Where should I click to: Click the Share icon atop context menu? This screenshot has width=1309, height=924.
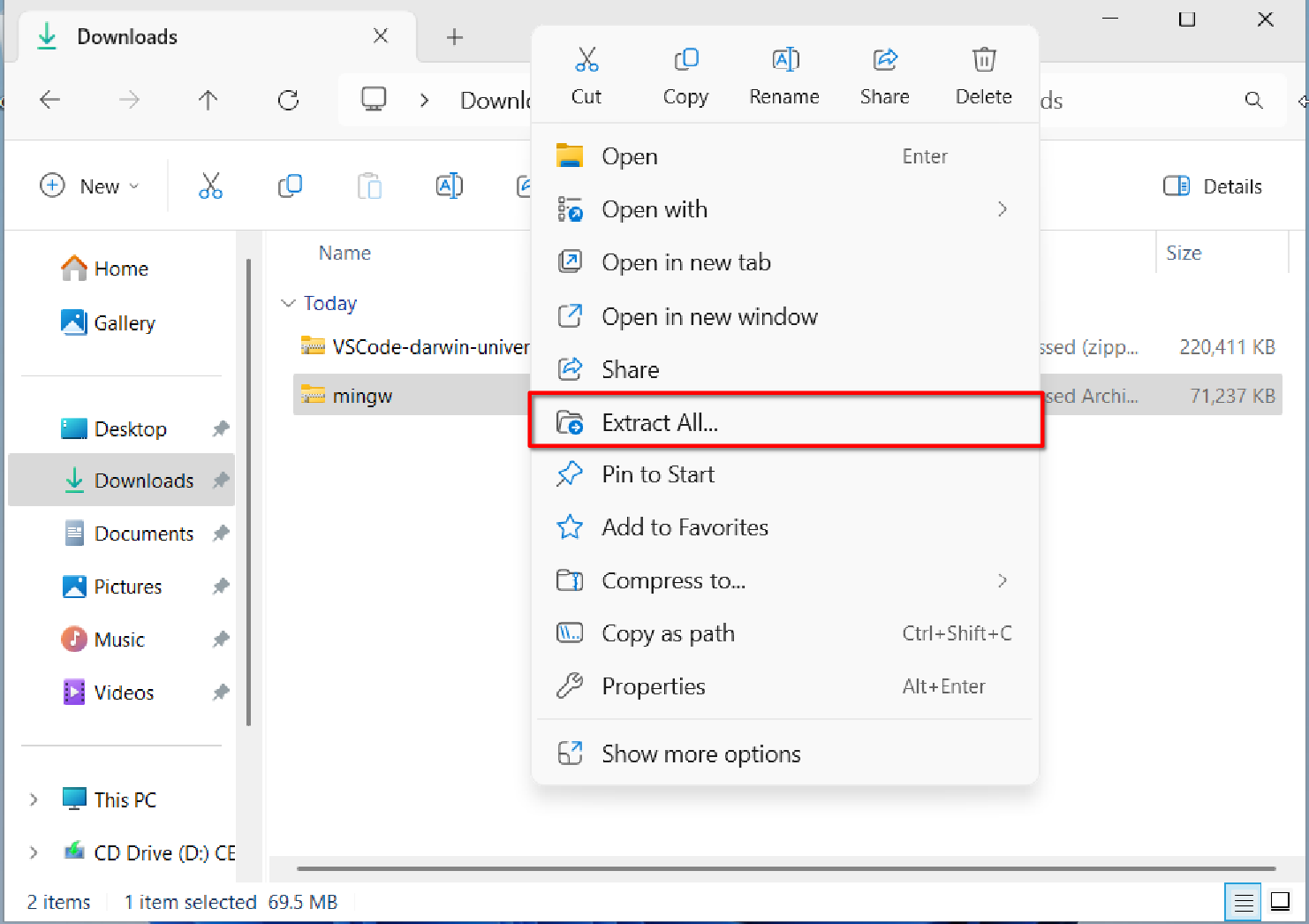tap(884, 60)
